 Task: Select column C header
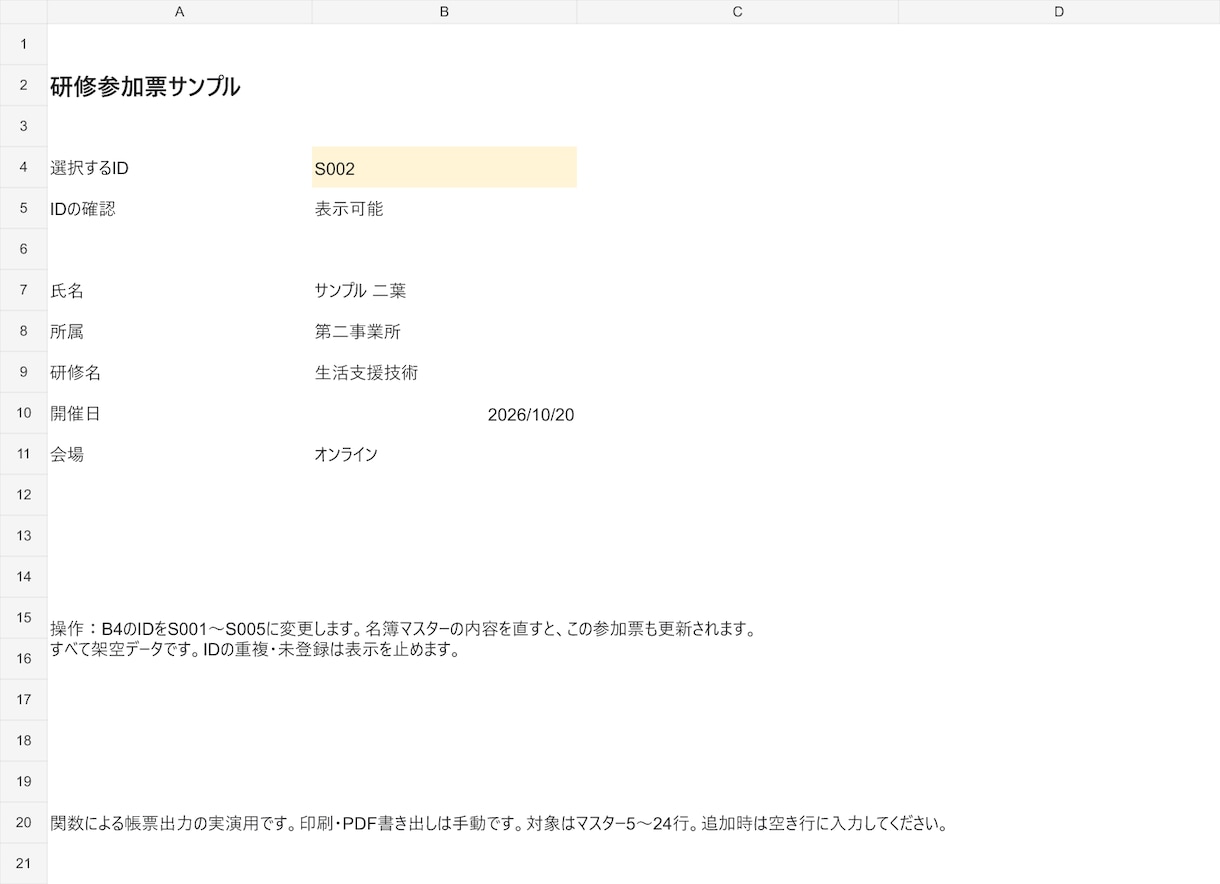coord(737,11)
